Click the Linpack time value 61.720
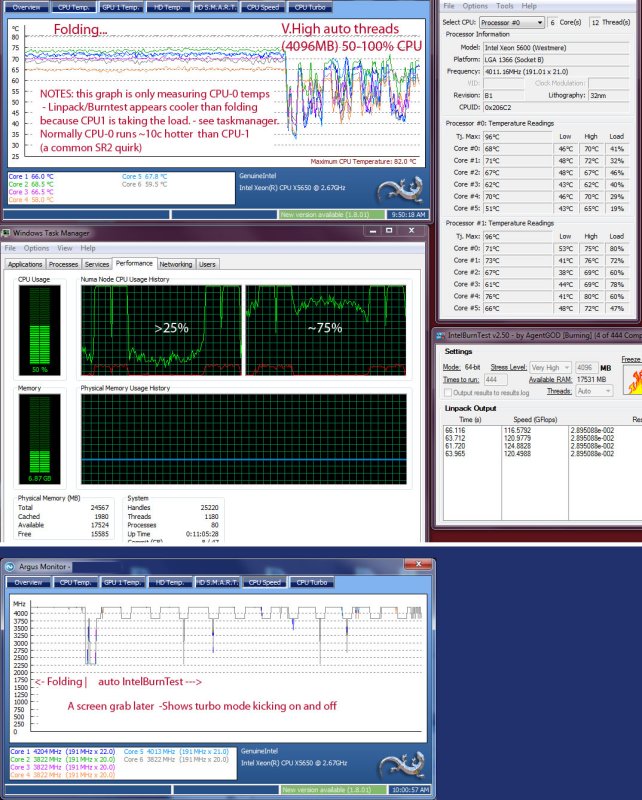 (455, 446)
